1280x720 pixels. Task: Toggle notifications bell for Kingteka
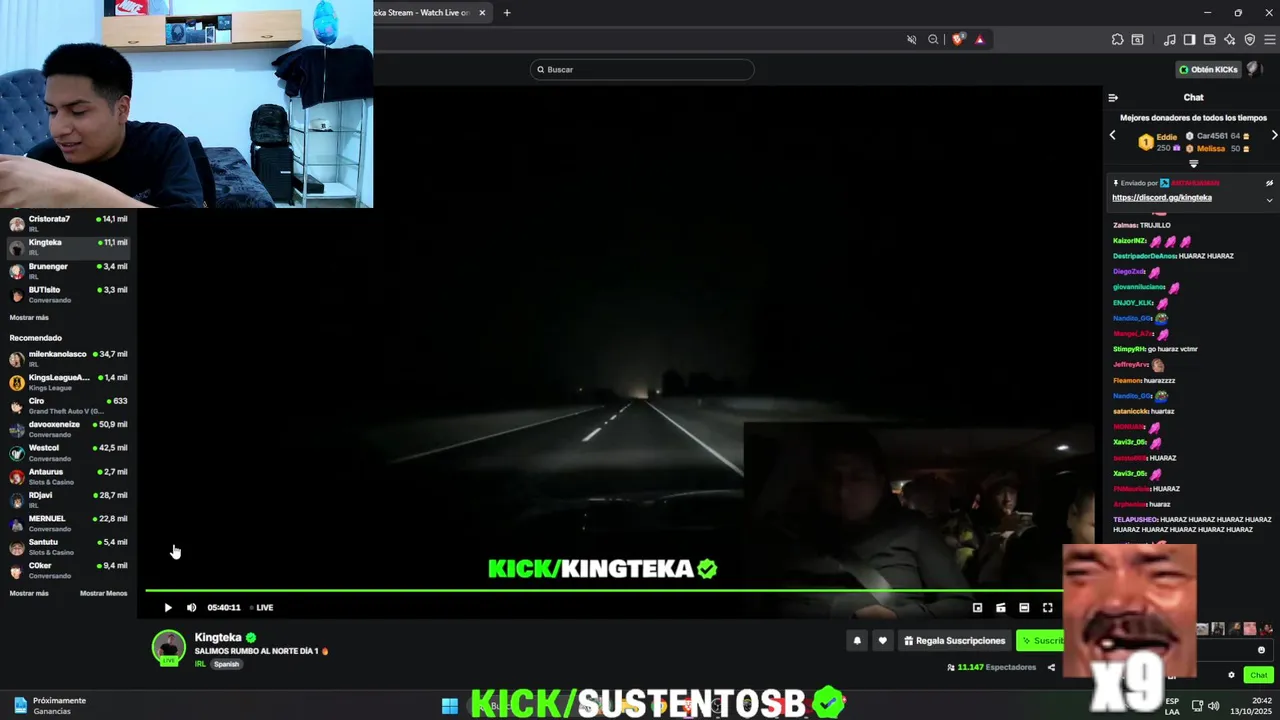coord(857,641)
